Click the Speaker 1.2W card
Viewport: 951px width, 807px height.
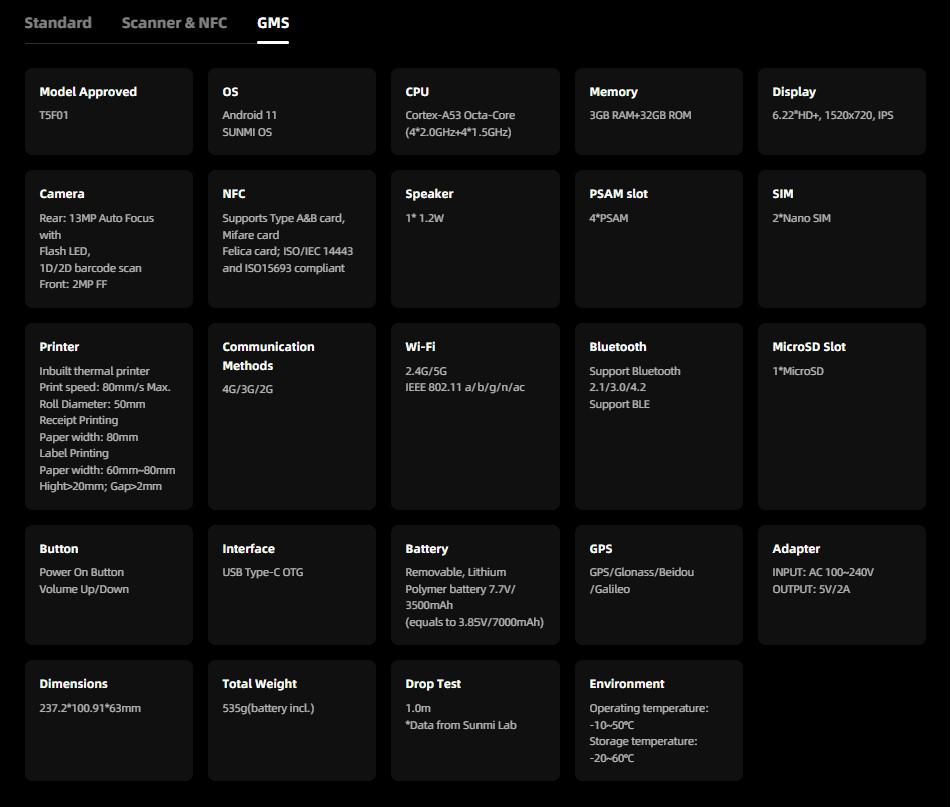coord(475,239)
